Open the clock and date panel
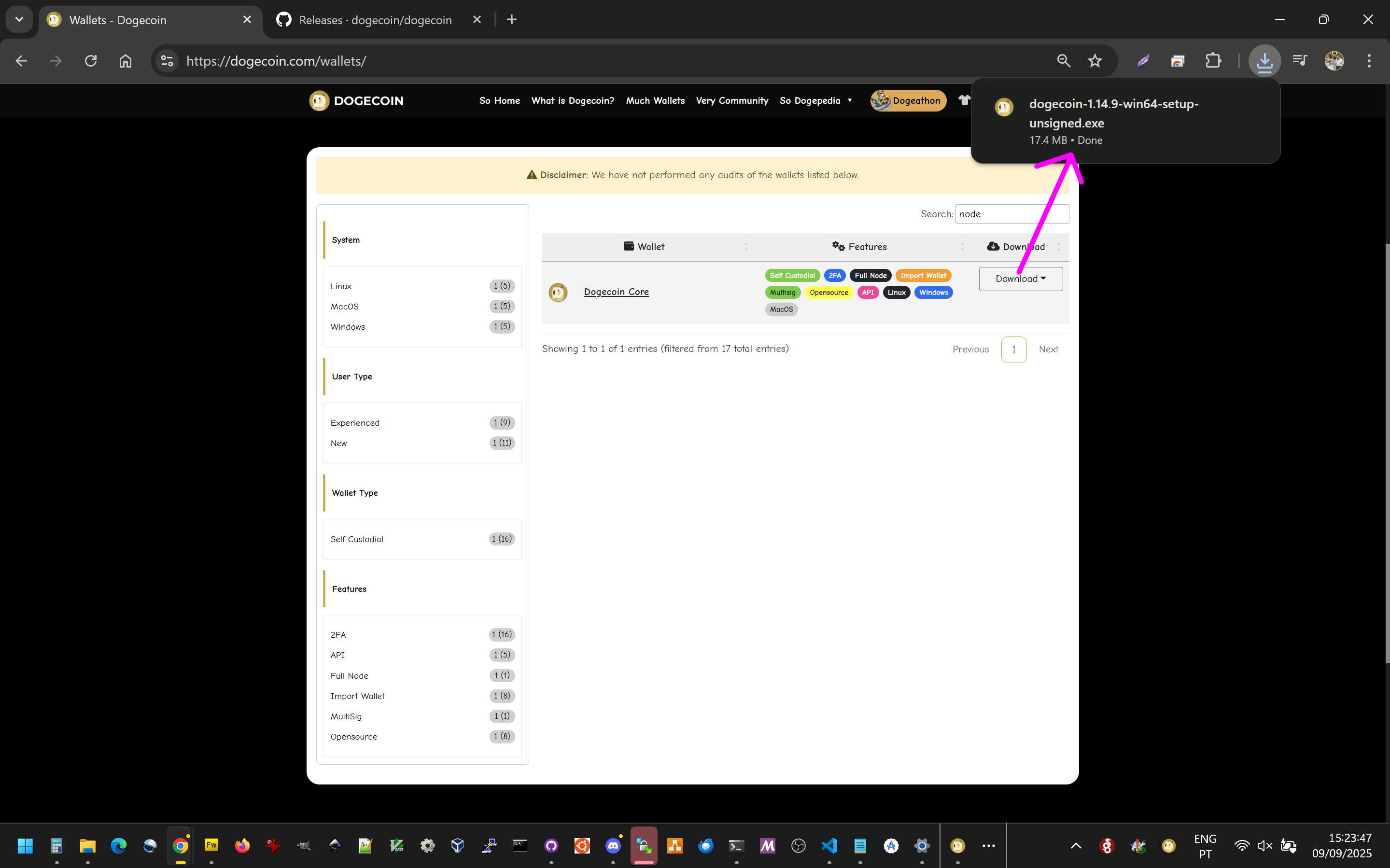Screen dimensions: 1390x868 [x=1341, y=846]
